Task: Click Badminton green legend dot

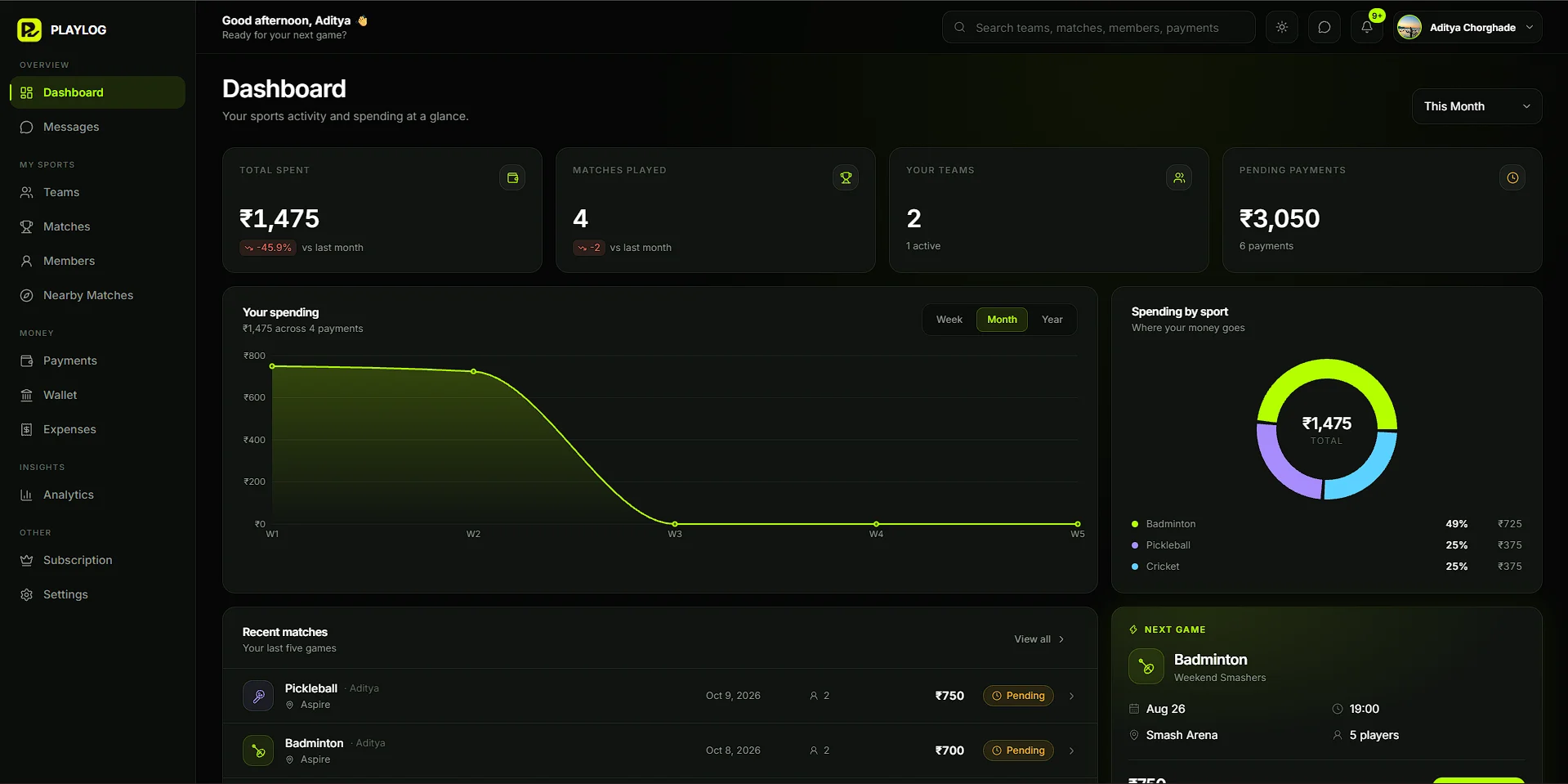Action: coord(1135,524)
